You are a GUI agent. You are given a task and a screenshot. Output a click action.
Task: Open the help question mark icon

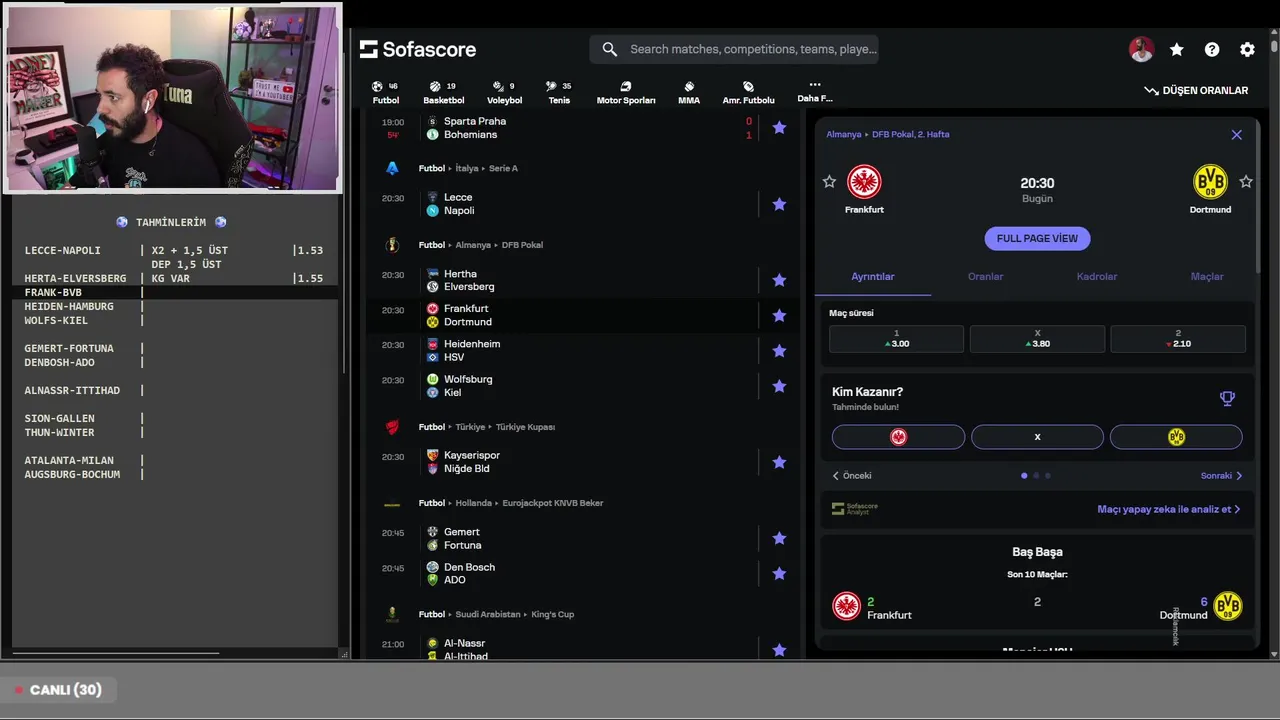point(1212,49)
